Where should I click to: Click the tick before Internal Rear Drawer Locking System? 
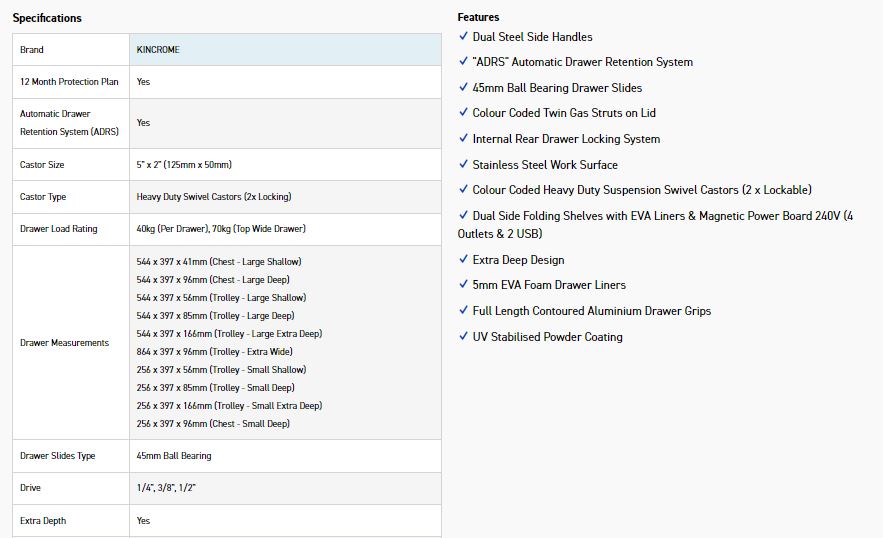[463, 138]
